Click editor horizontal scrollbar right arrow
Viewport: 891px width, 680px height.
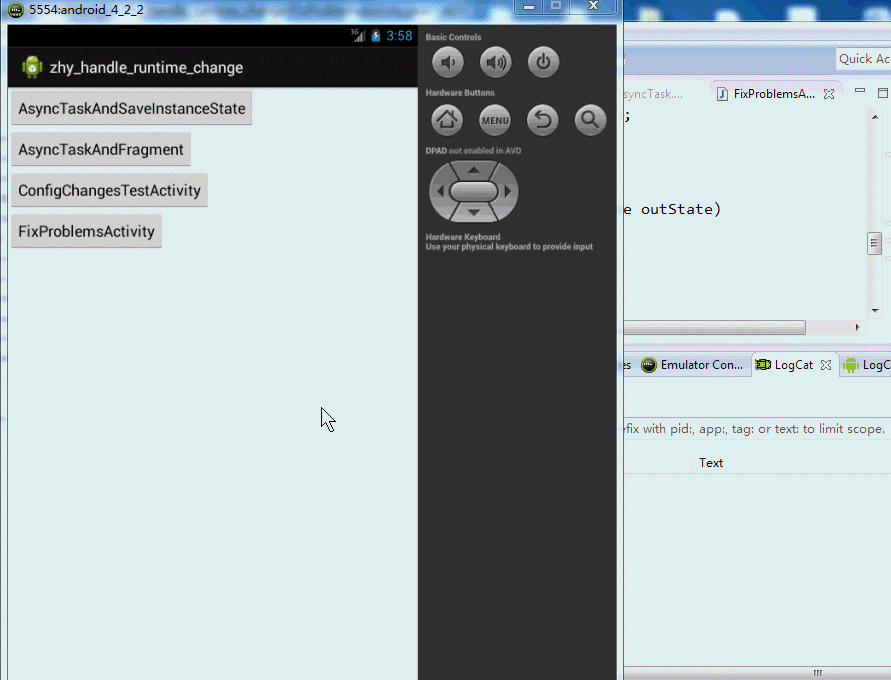[857, 327]
